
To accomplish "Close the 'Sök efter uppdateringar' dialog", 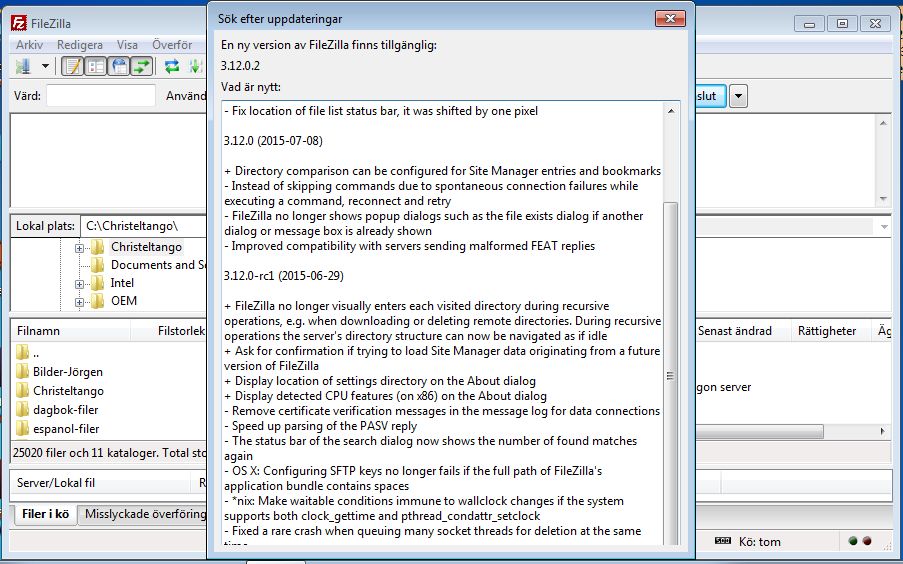I will pyautogui.click(x=670, y=18).
